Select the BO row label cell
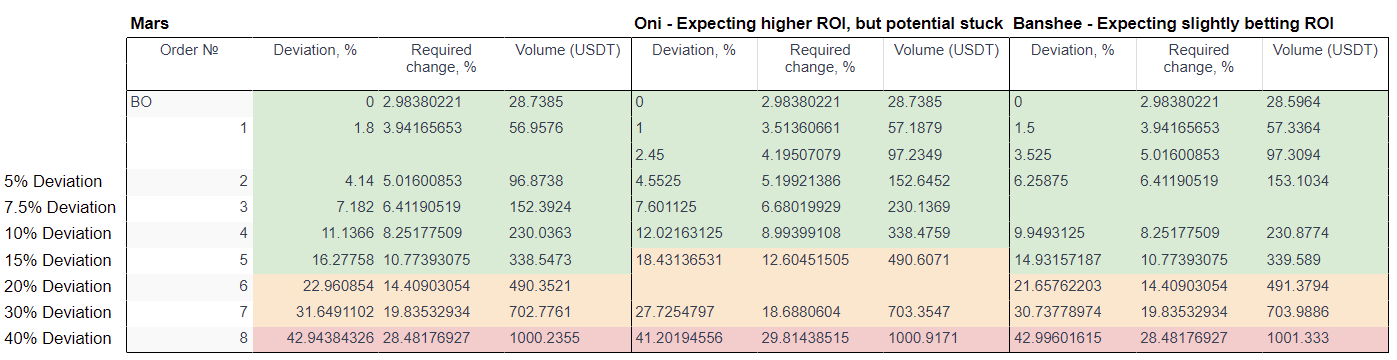The image size is (1397, 360). coord(190,102)
